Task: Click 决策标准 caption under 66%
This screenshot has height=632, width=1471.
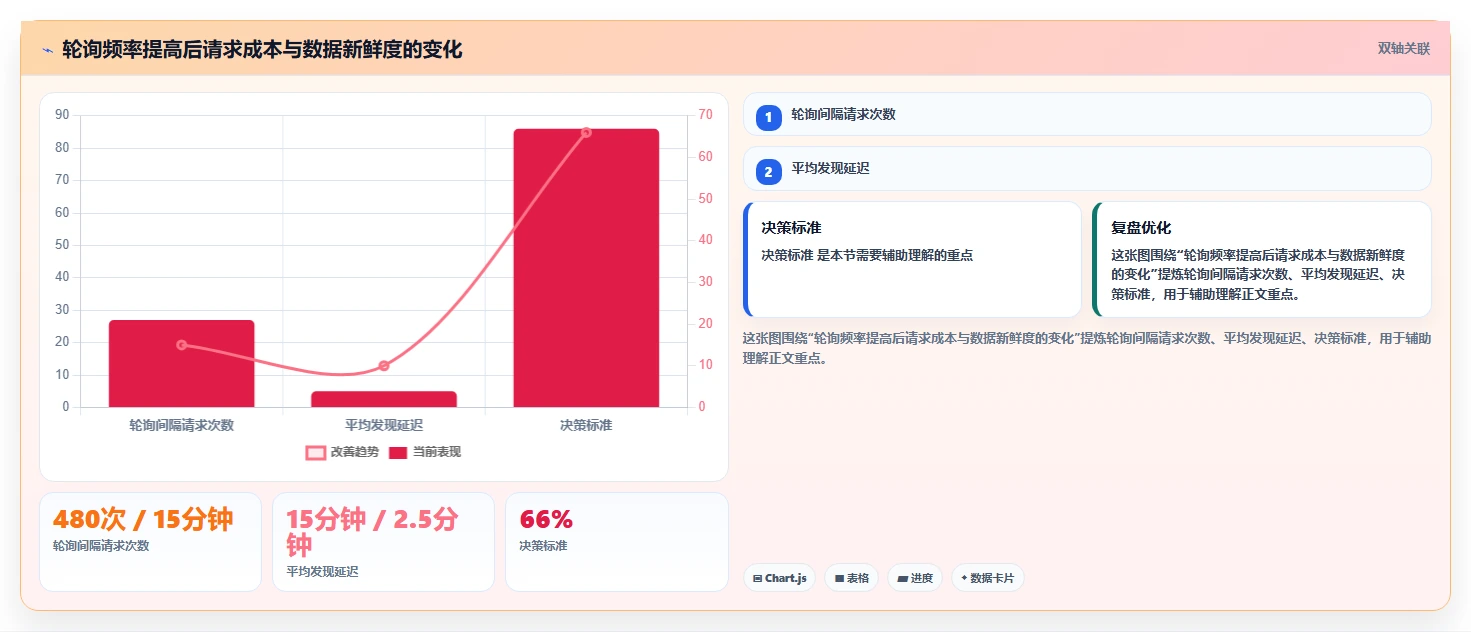Action: (x=543, y=546)
